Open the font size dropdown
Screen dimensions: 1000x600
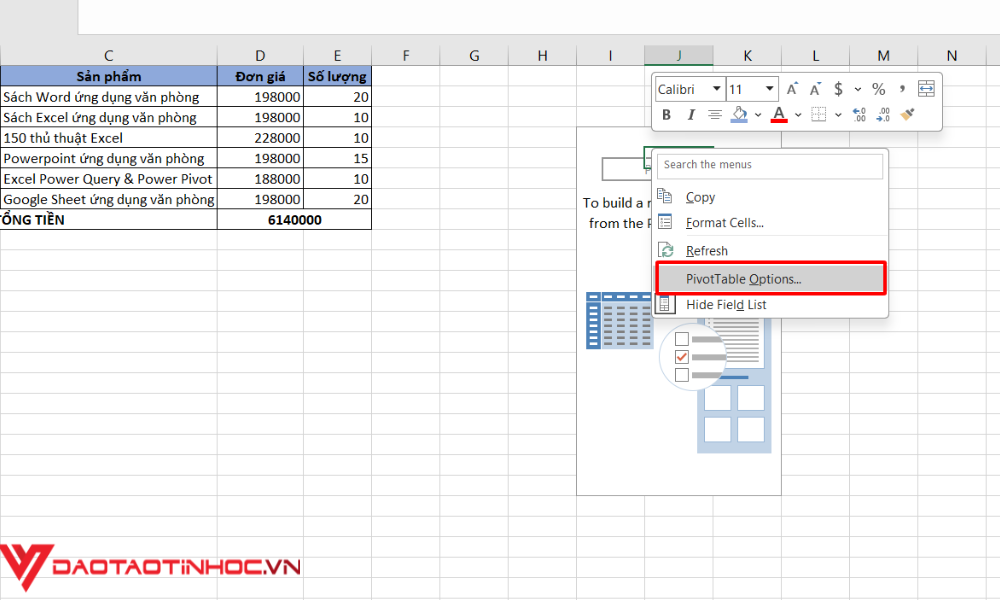click(x=768, y=89)
